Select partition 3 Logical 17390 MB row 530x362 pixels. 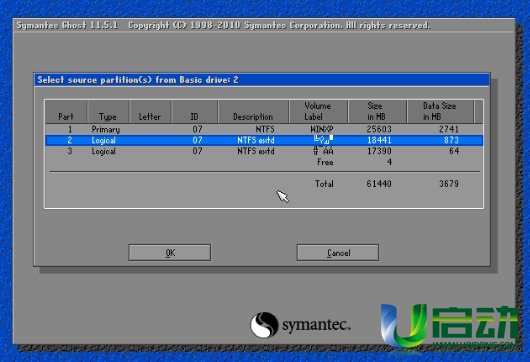tap(264, 151)
